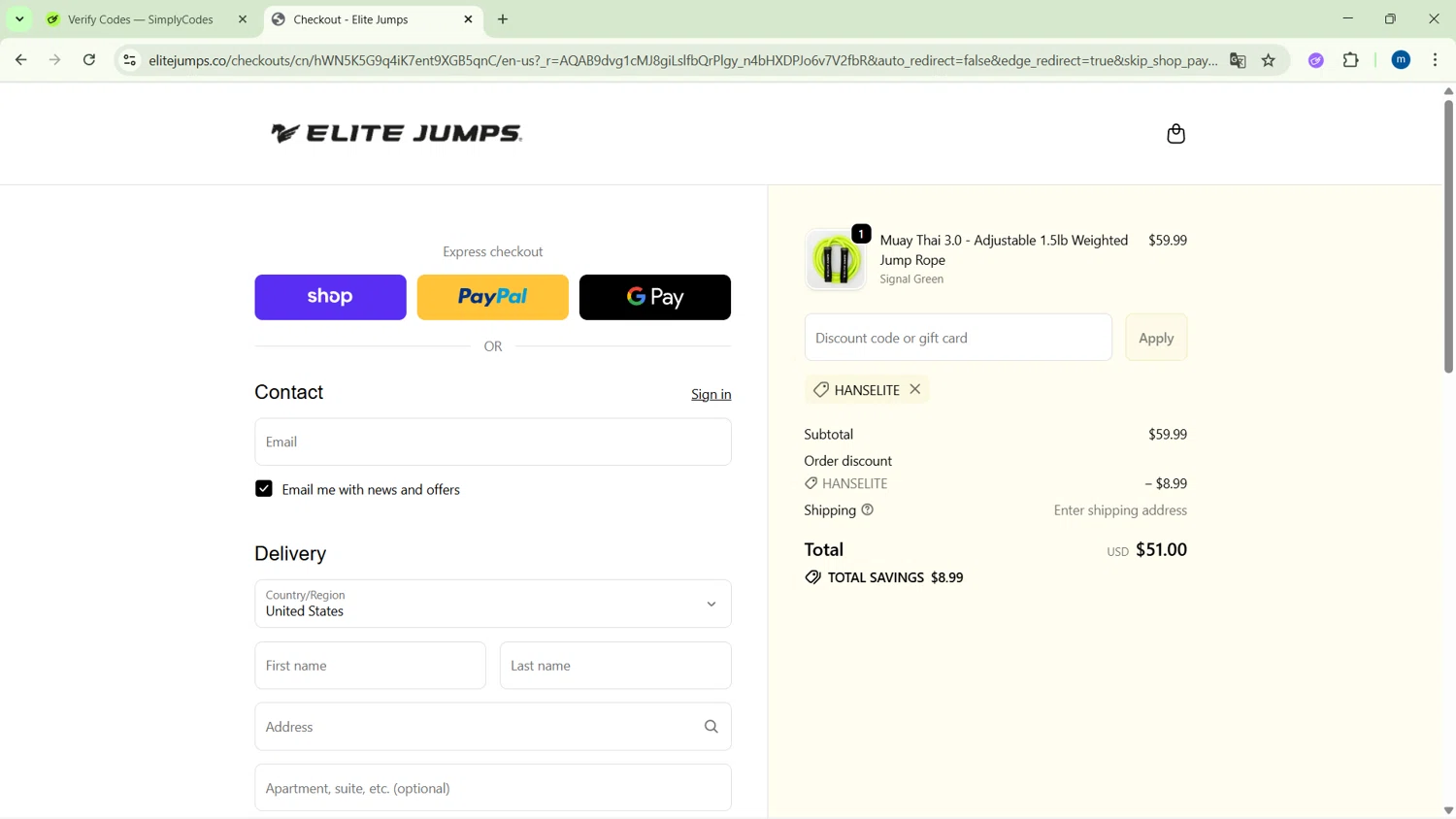This screenshot has height=819, width=1456.
Task: Focus the Address input field
Action: coord(493,727)
